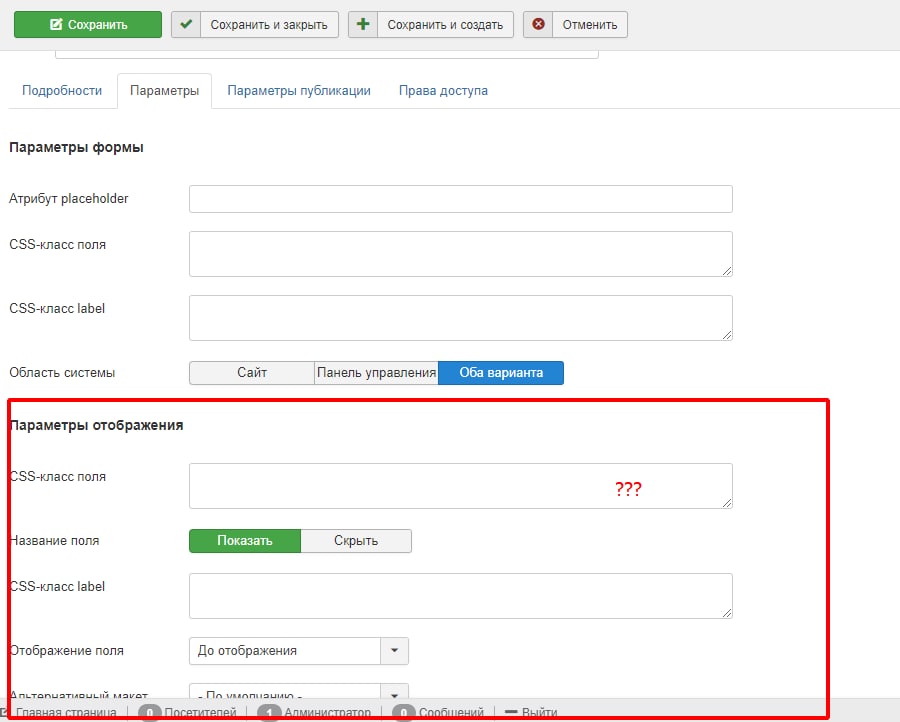This screenshot has width=900, height=722.
Task: Switch to the Параметры публикации tab
Action: (299, 91)
